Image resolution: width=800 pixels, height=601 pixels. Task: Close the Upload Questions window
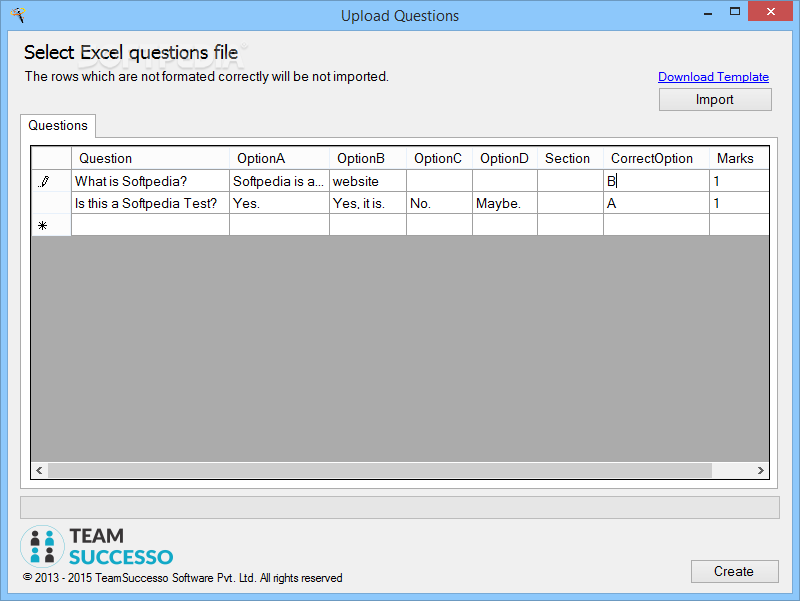click(x=770, y=11)
